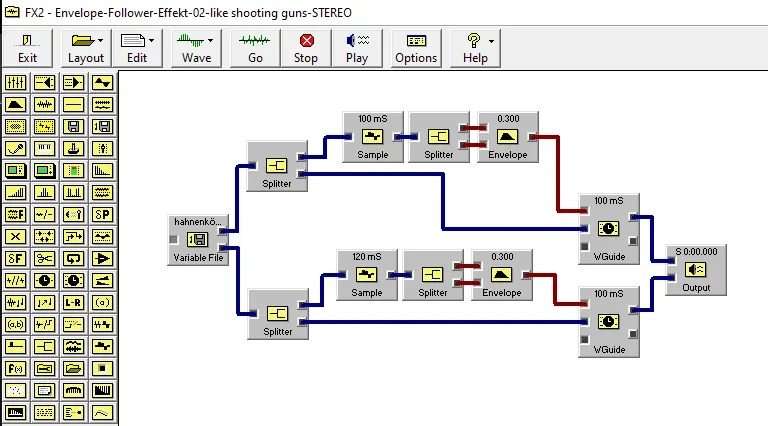This screenshot has width=768, height=426.
Task: Click the Play button in the toolbar
Action: (x=357, y=48)
